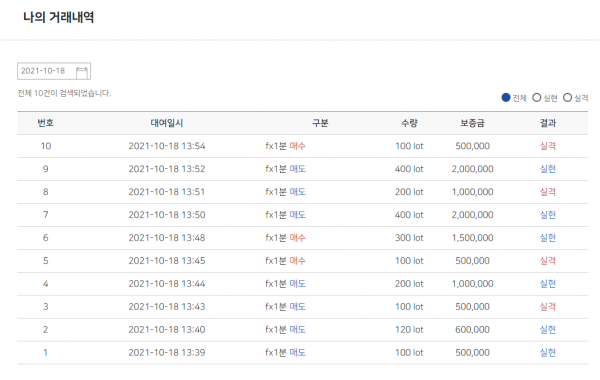This screenshot has width=600, height=380.
Task: Select the 전체 radio button
Action: click(x=506, y=98)
